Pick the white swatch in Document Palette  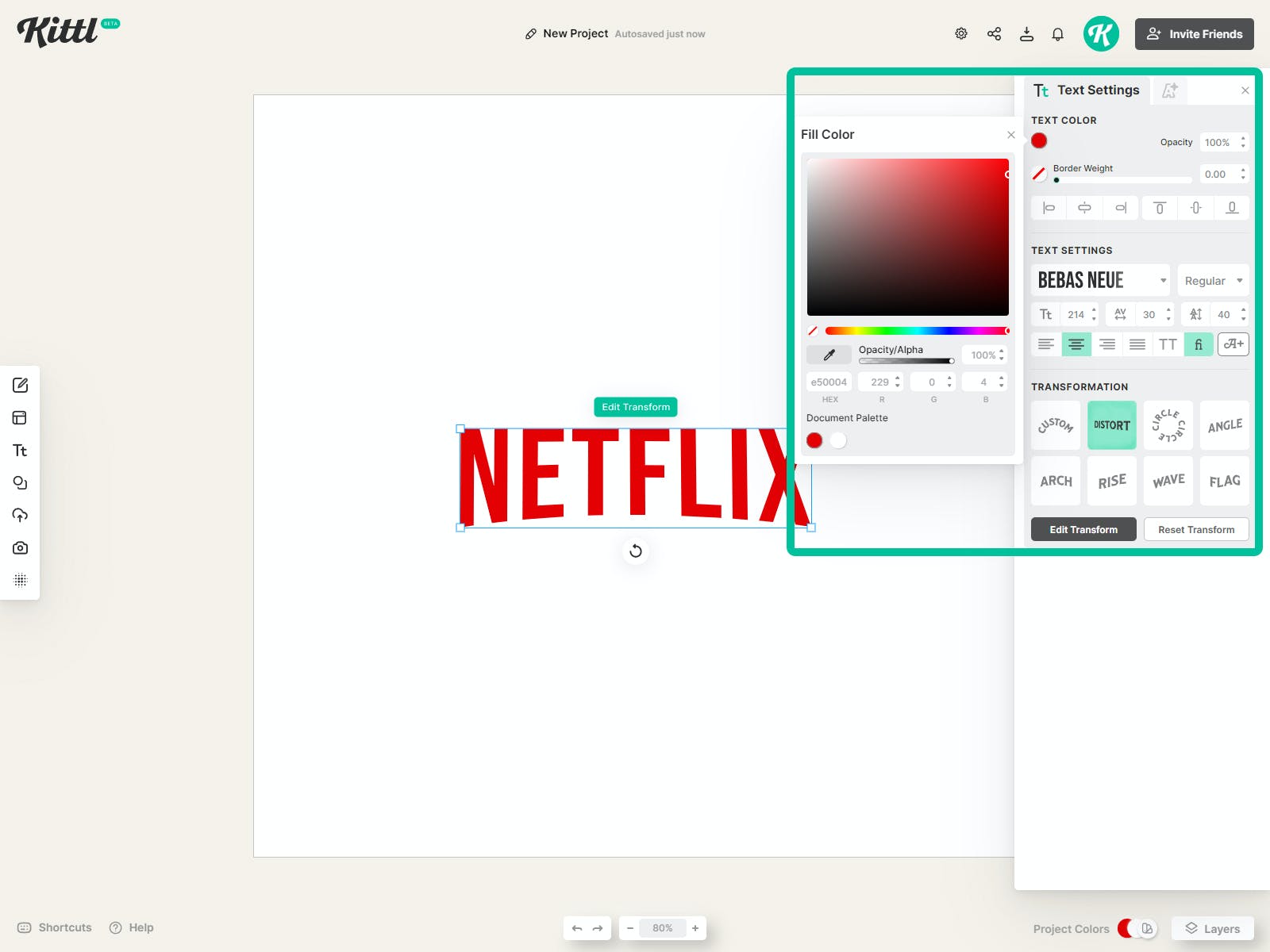(x=838, y=440)
